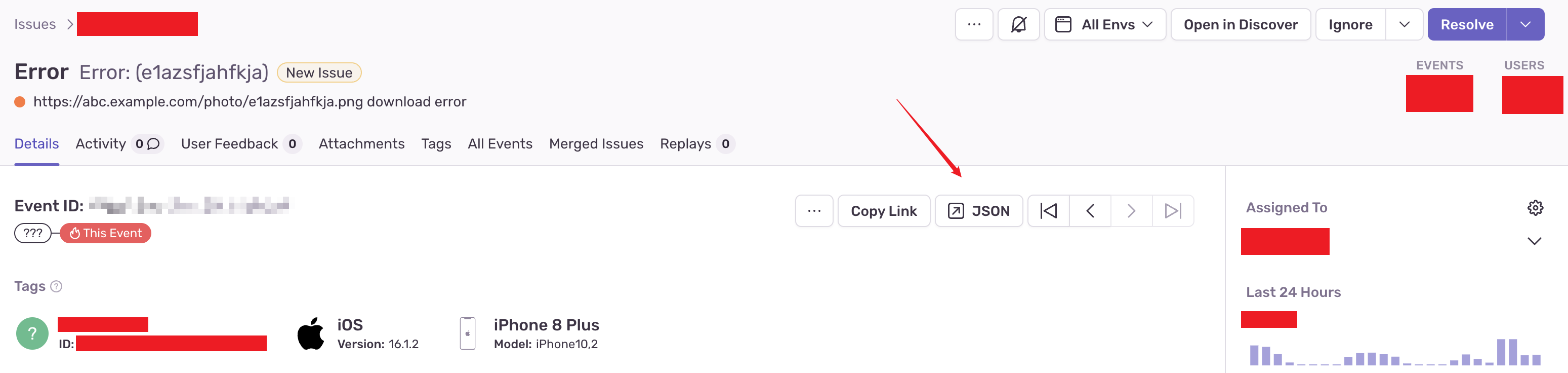This screenshot has height=373, width=1568.
Task: Open the event ellipsis menu beside Copy Link
Action: 814,211
